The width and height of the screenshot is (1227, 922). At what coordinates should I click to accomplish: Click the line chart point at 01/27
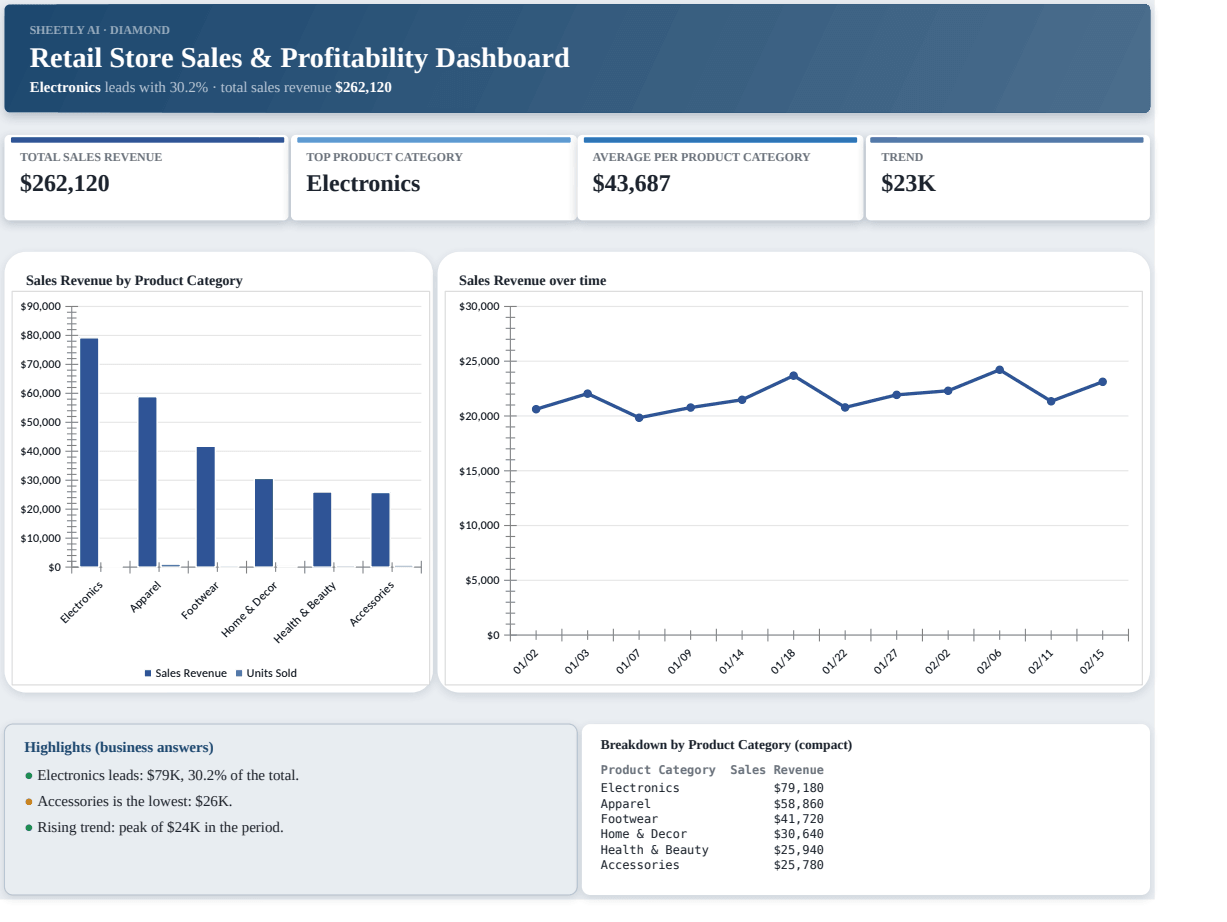point(896,394)
